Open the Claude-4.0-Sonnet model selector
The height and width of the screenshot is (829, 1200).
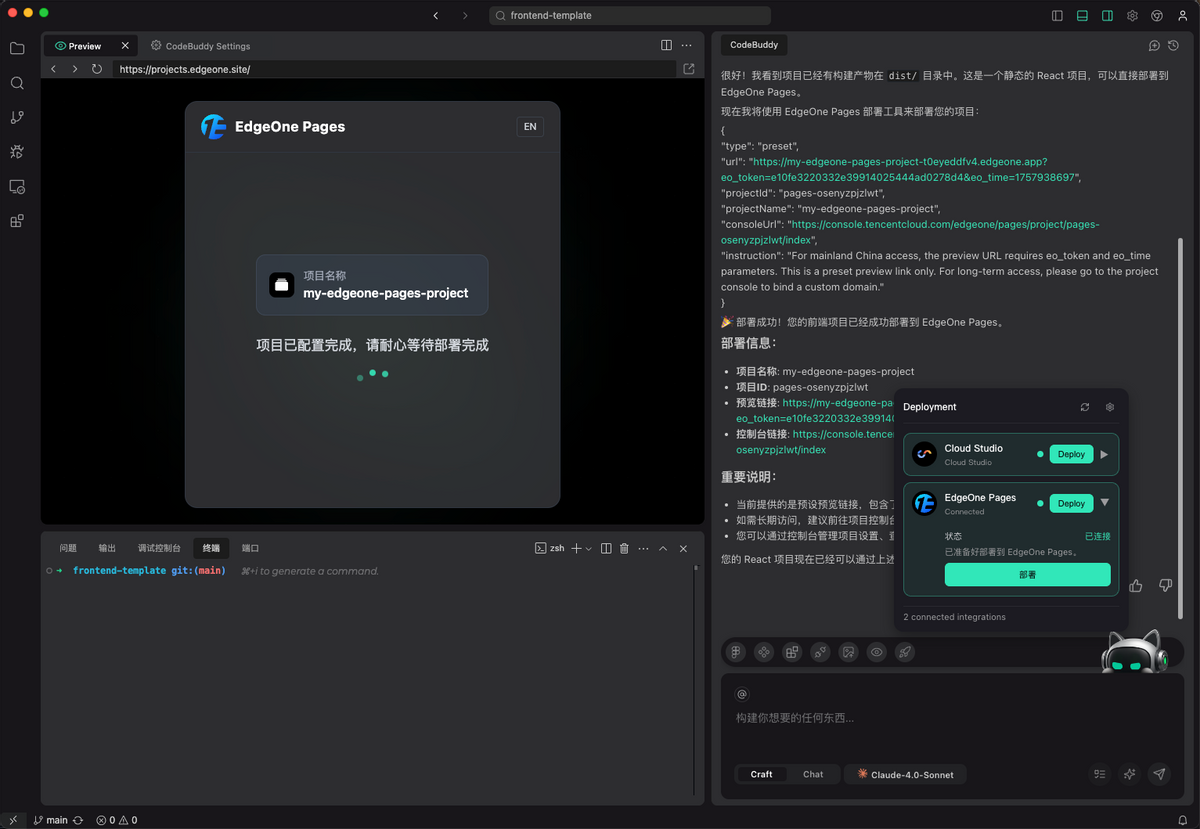[x=905, y=773]
